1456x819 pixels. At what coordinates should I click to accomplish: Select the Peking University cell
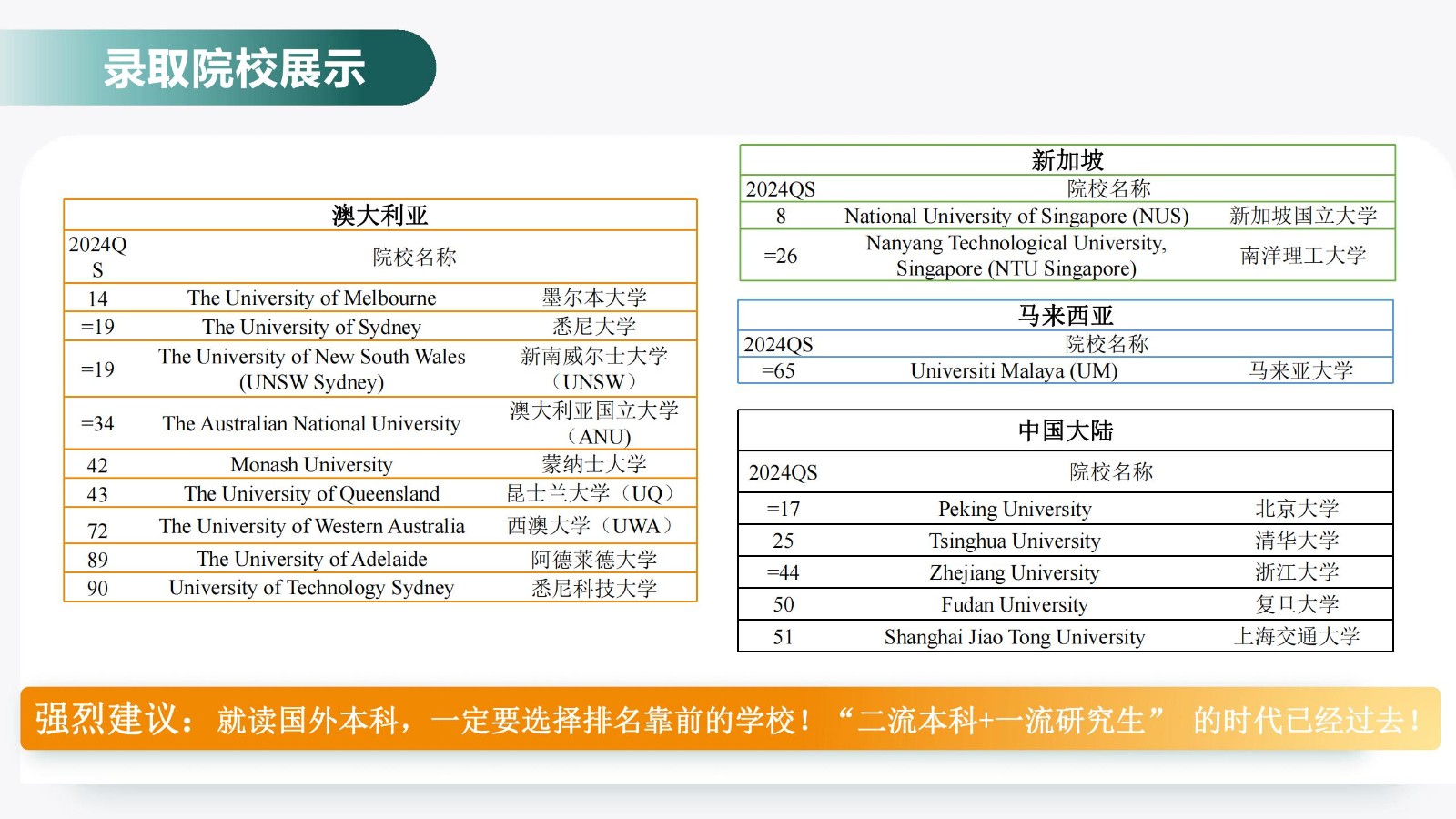pos(1015,509)
